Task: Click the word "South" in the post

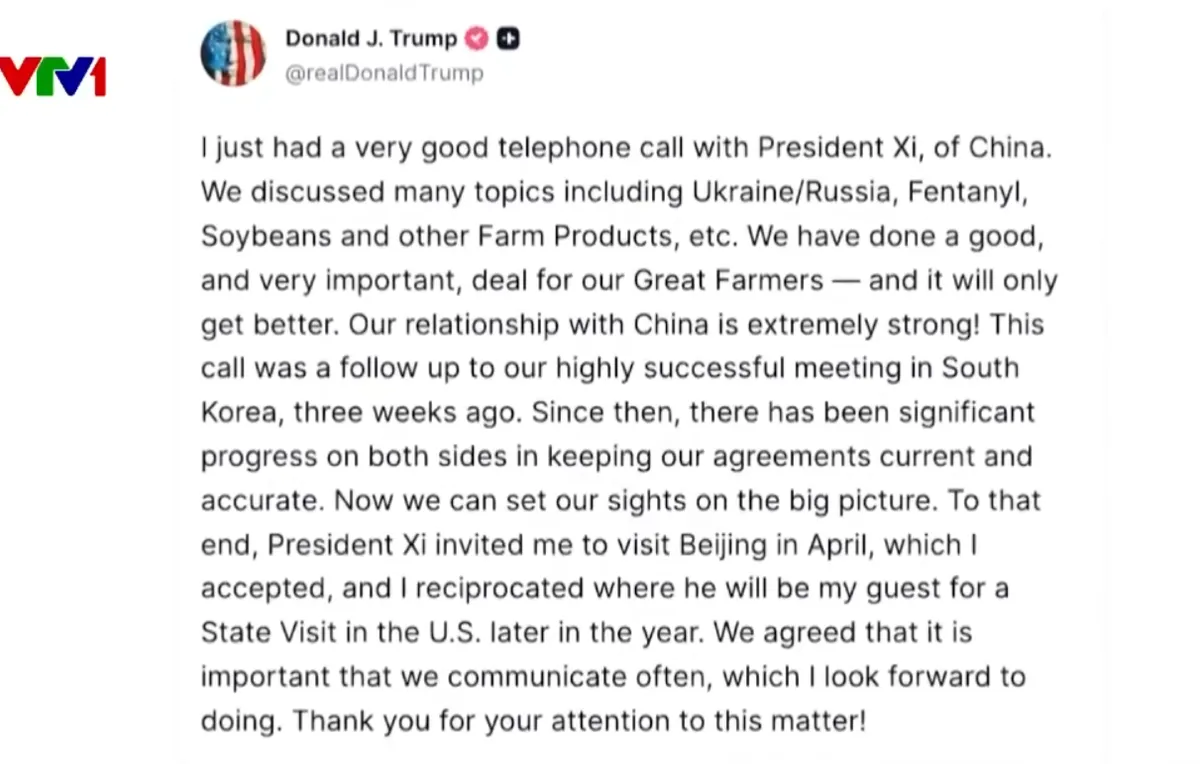Action: pyautogui.click(x=980, y=368)
